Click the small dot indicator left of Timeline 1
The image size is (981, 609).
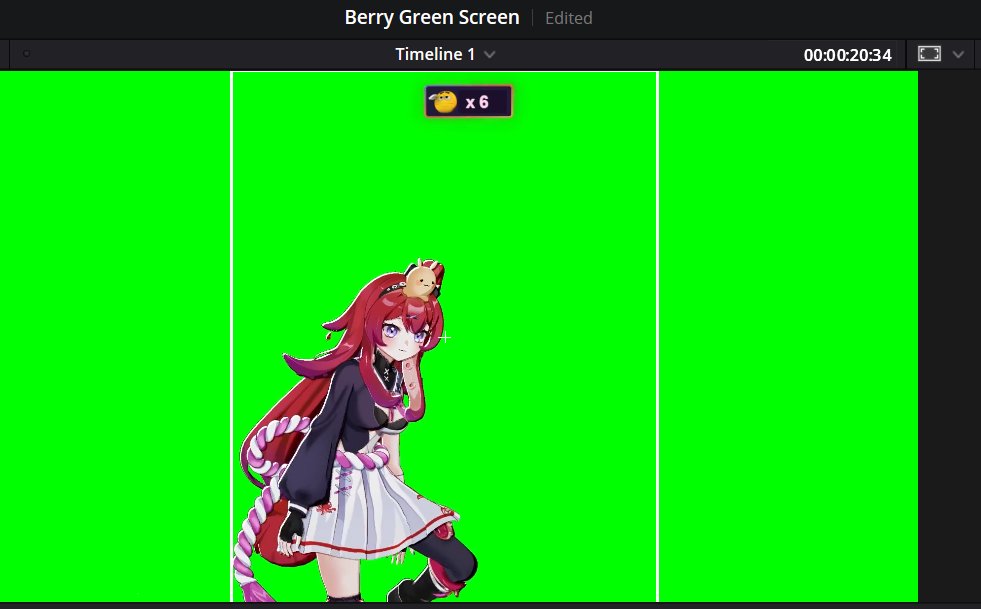click(26, 54)
